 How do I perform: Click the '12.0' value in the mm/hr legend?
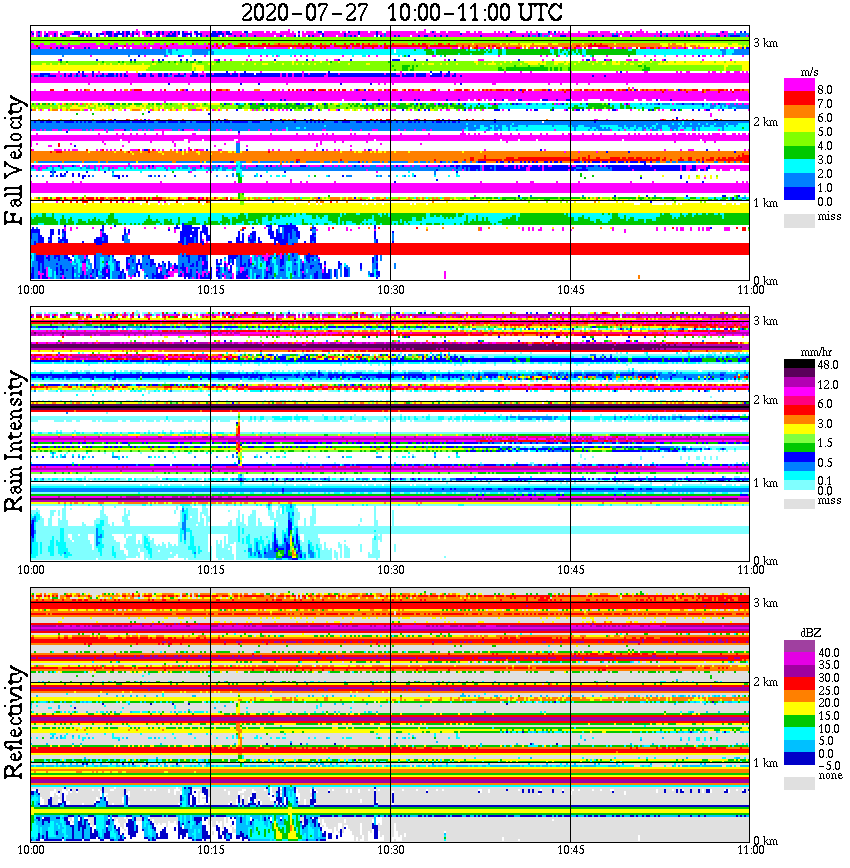click(x=828, y=385)
